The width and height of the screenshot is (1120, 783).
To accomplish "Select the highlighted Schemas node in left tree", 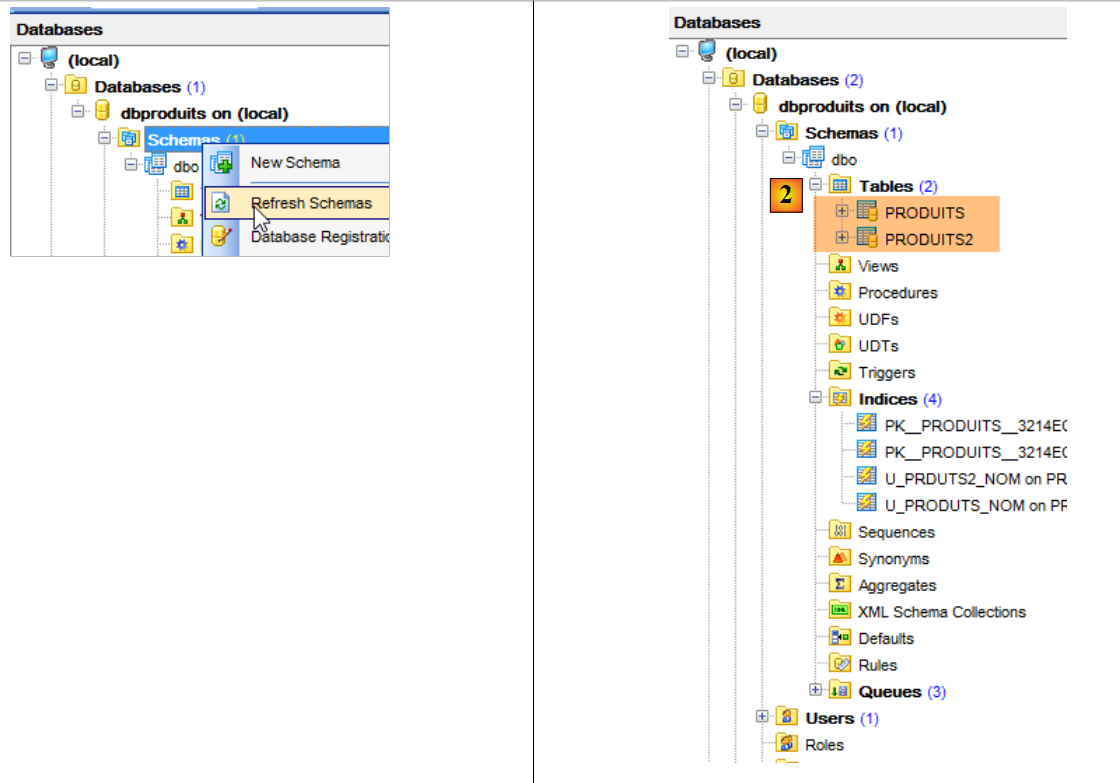I will point(183,139).
